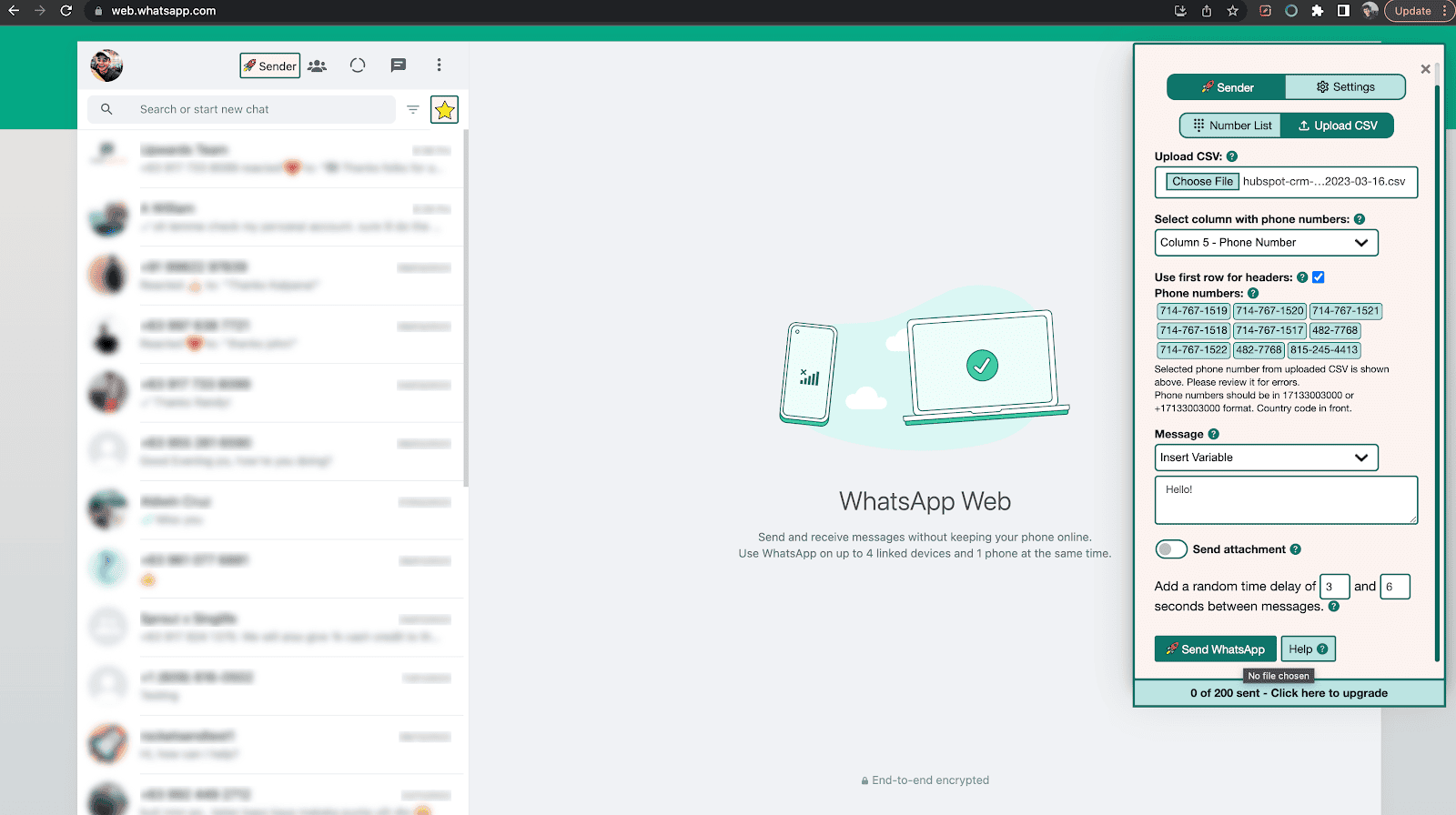Go back with browser back arrow

point(14,11)
